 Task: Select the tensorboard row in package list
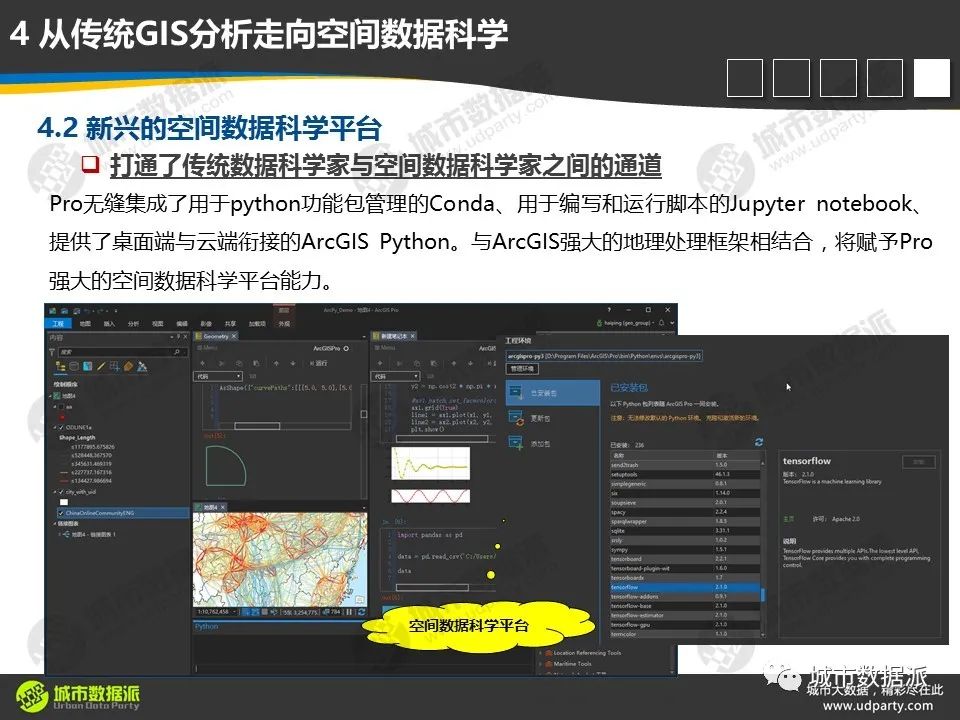686,558
